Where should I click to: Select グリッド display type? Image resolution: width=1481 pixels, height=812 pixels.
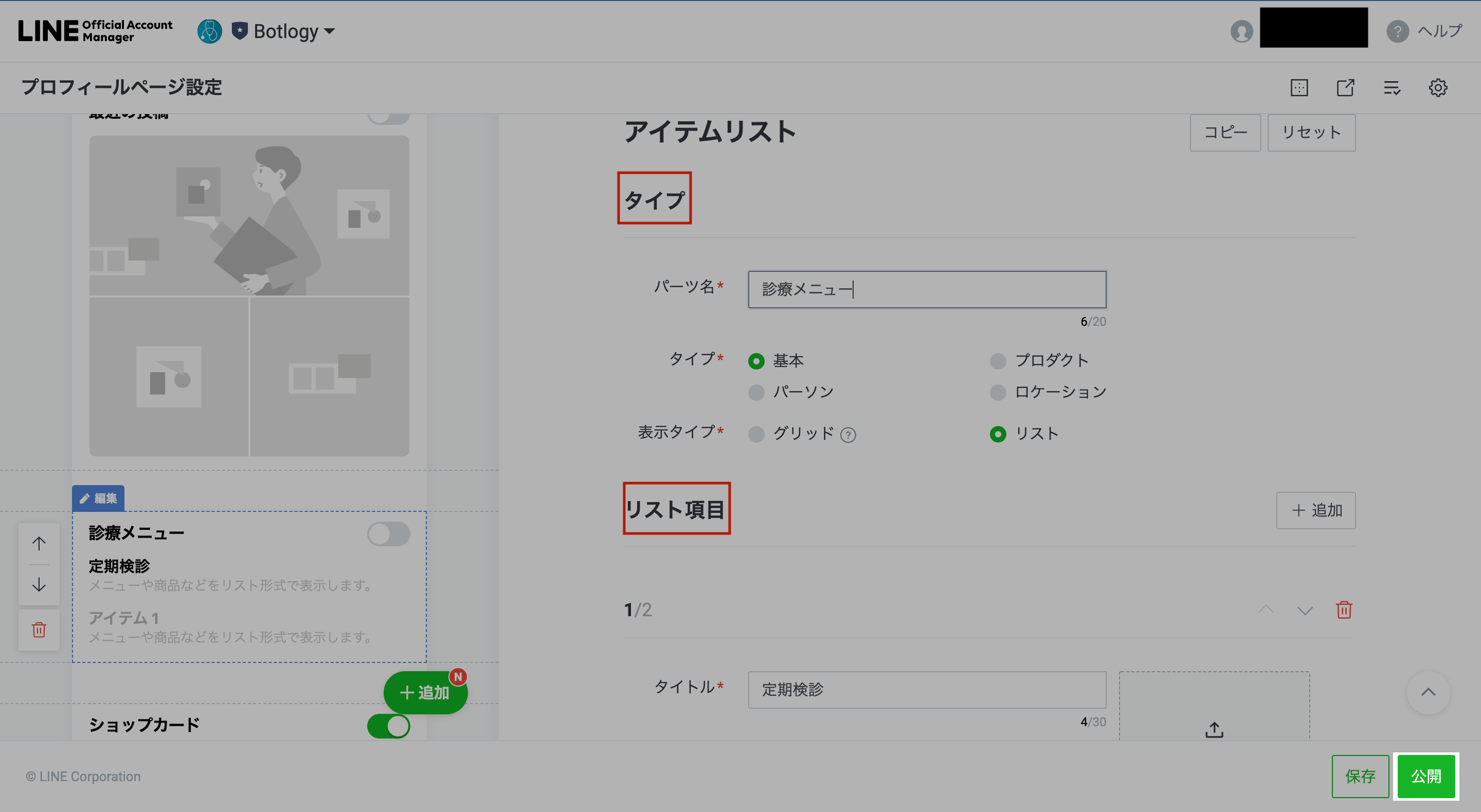point(756,434)
